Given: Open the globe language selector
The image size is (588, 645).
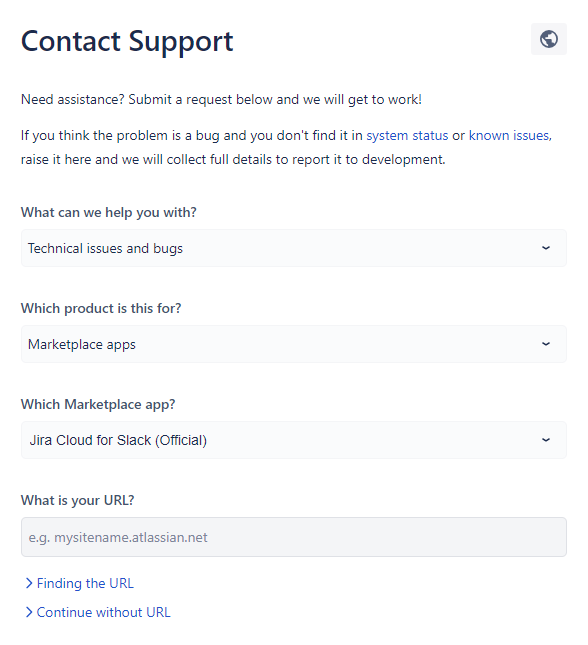Looking at the screenshot, I should point(548,39).
